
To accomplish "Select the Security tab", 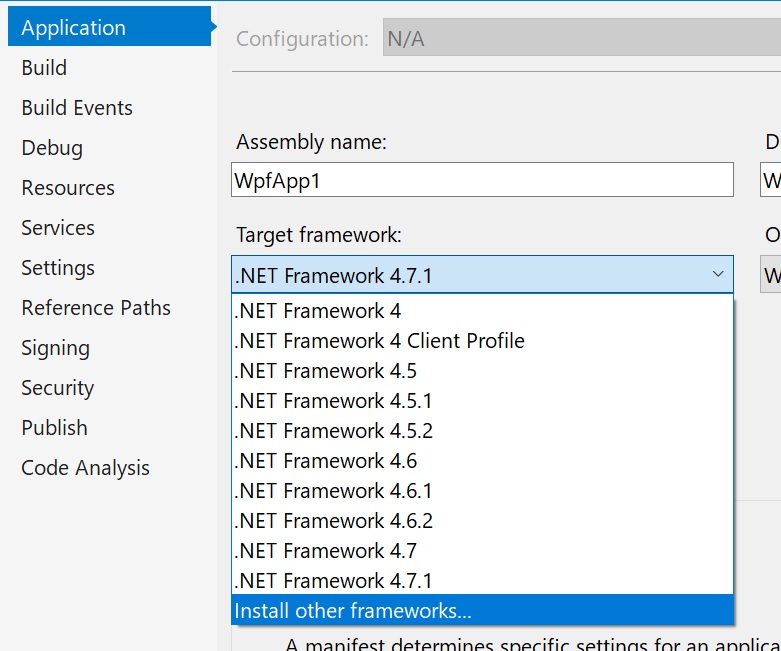I will tap(58, 388).
